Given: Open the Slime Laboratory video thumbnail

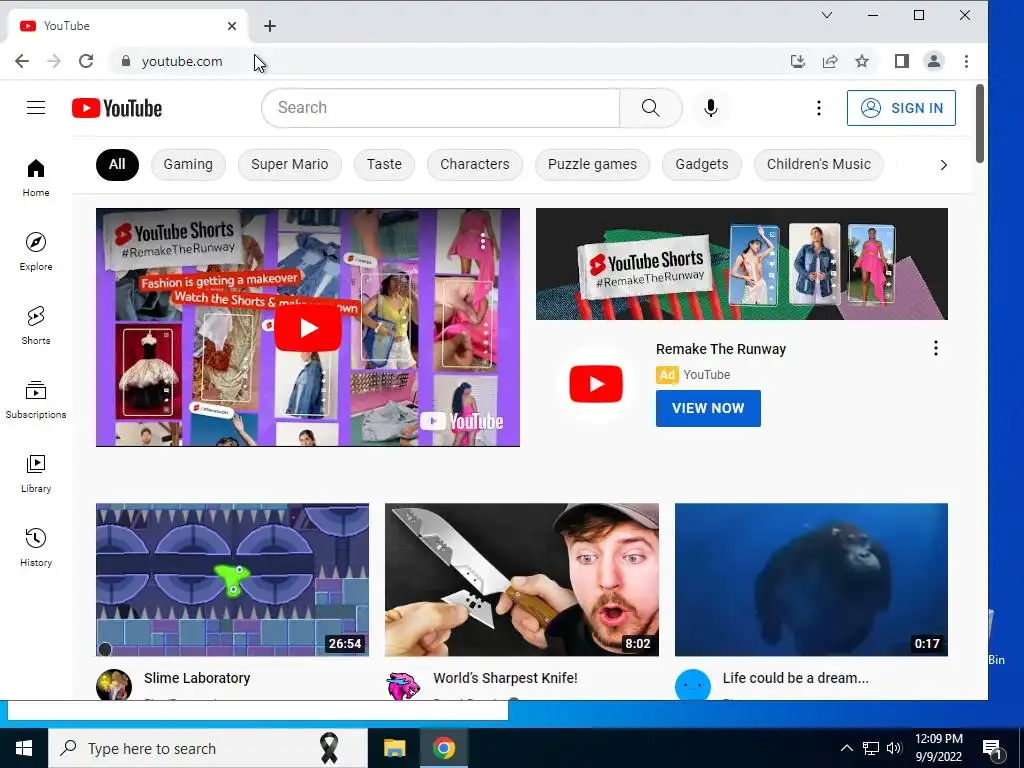Looking at the screenshot, I should pos(232,579).
